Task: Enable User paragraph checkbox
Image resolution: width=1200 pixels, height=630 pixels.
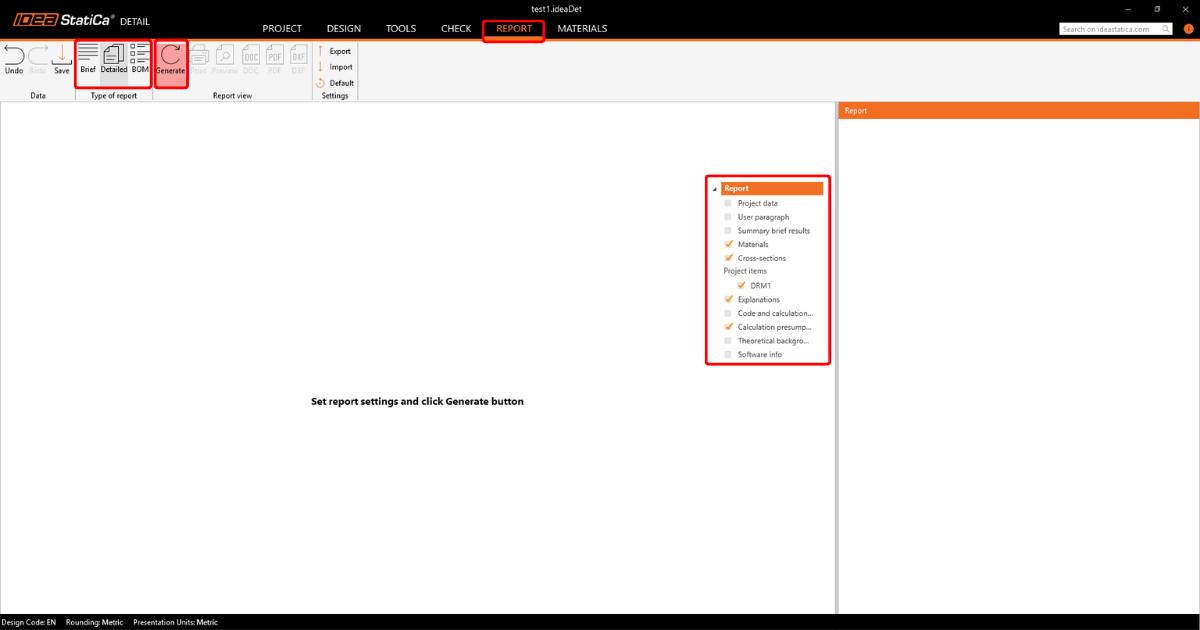Action: tap(728, 217)
